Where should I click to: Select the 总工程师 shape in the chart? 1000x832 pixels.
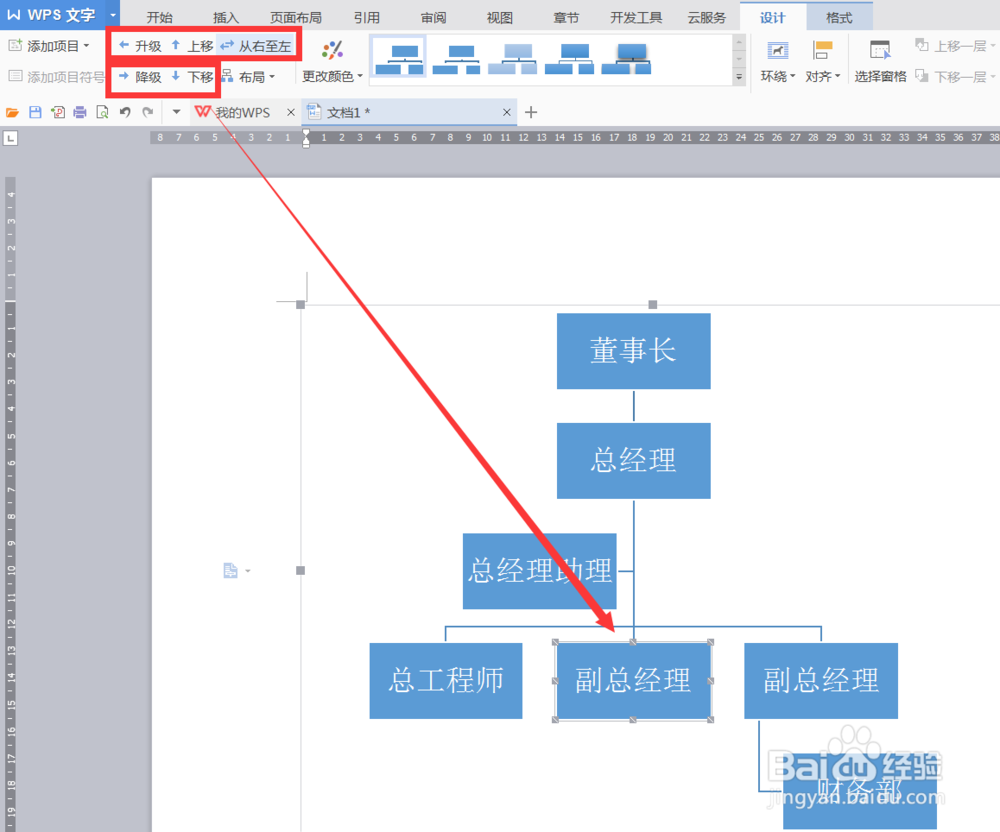coord(446,681)
